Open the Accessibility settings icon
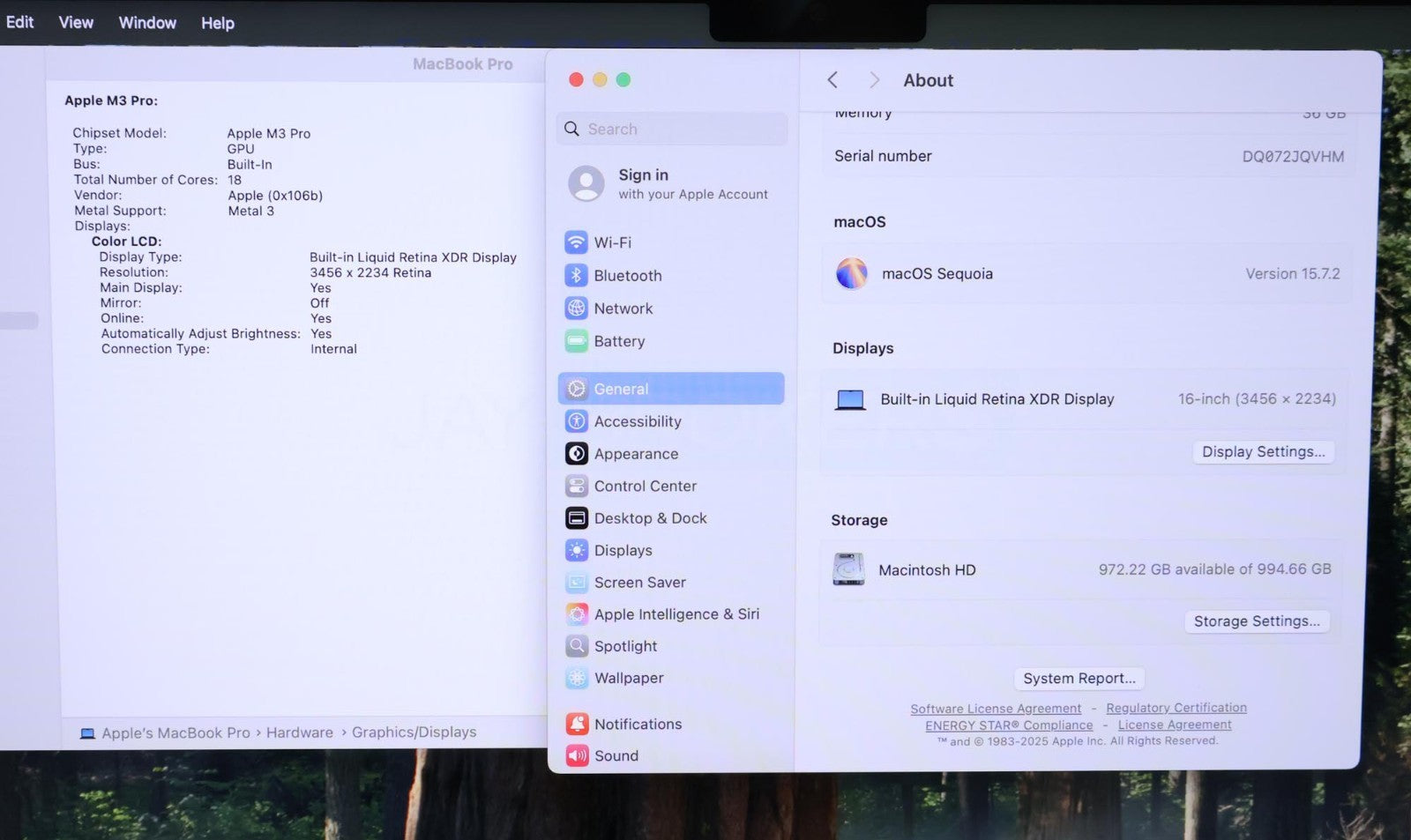This screenshot has height=840, width=1411. coord(576,421)
